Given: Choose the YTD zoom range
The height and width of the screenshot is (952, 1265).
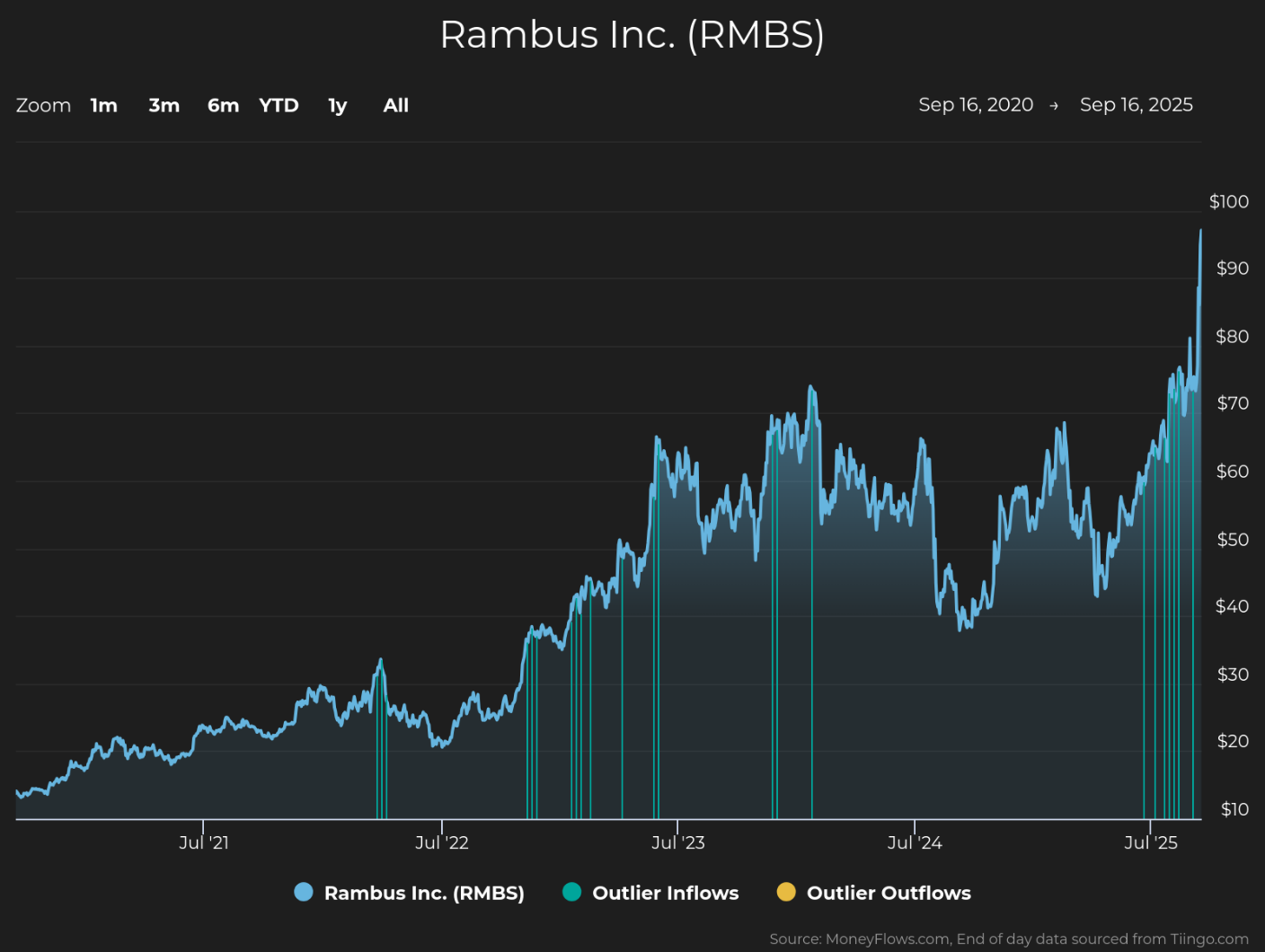Looking at the screenshot, I should click(x=279, y=105).
